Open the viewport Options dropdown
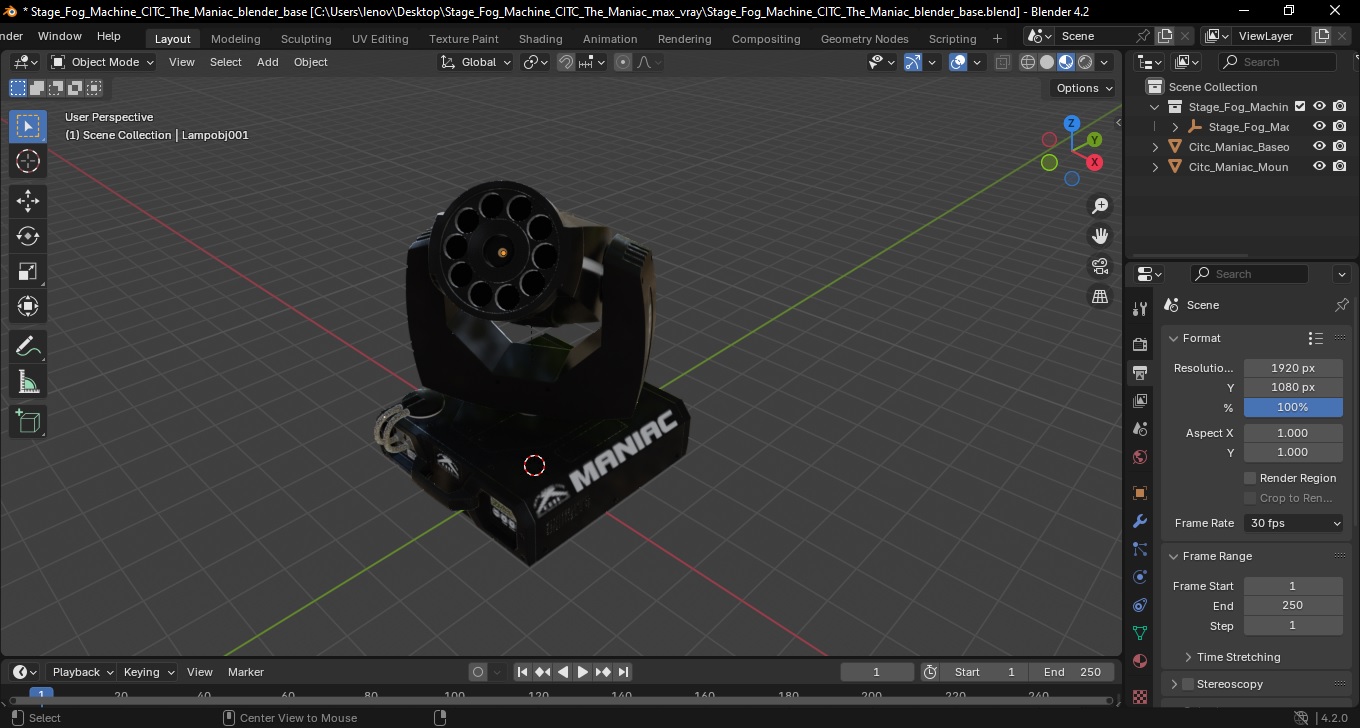The image size is (1360, 728). coord(1085,88)
